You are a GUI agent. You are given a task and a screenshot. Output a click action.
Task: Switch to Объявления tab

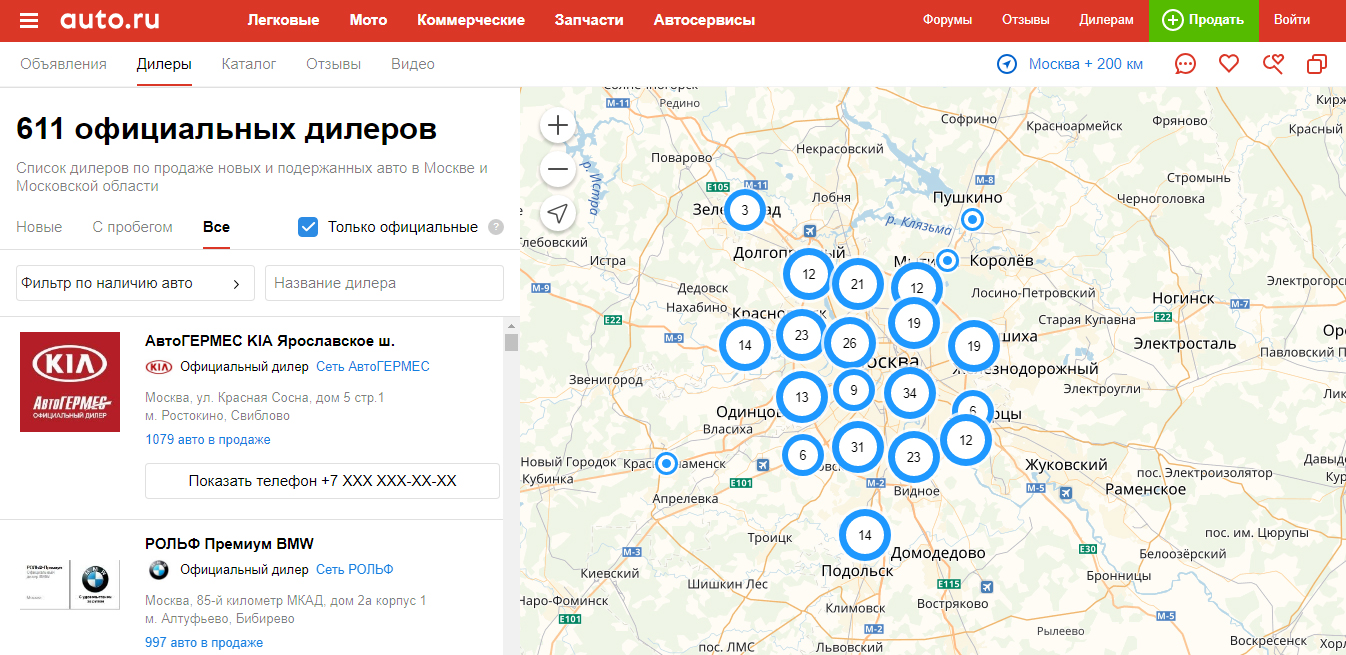[x=63, y=64]
